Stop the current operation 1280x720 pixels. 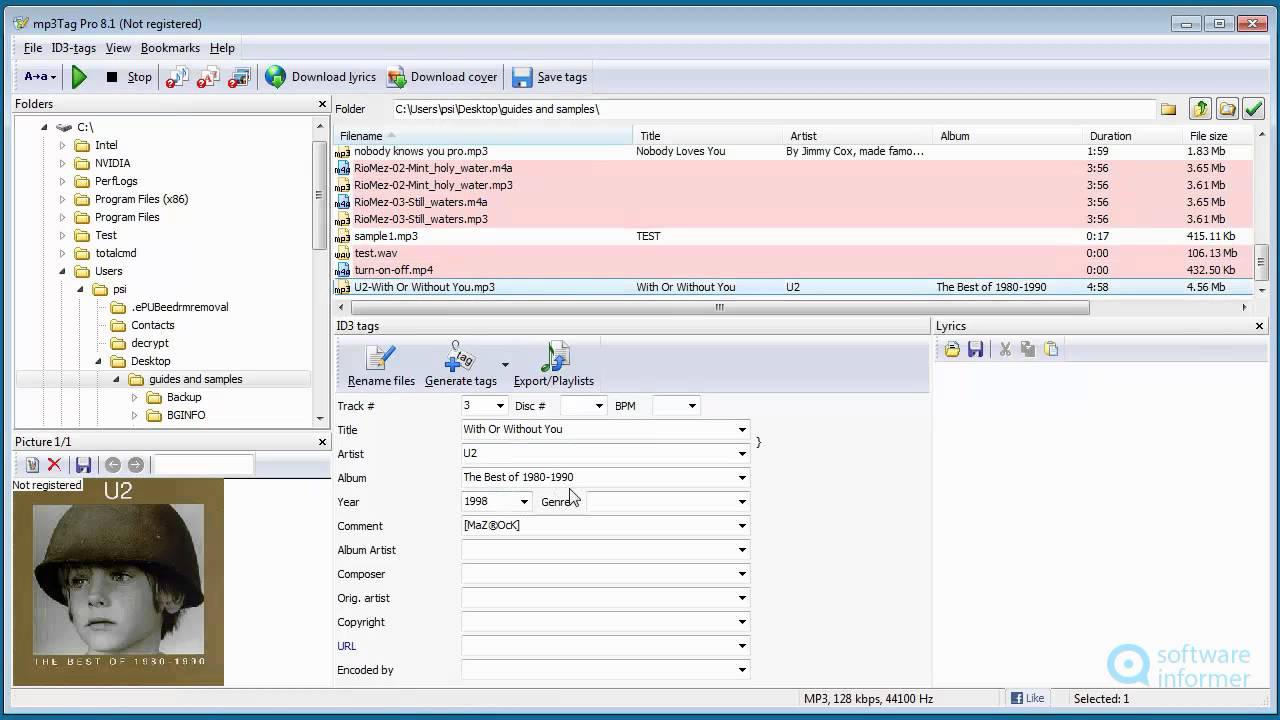(x=129, y=77)
